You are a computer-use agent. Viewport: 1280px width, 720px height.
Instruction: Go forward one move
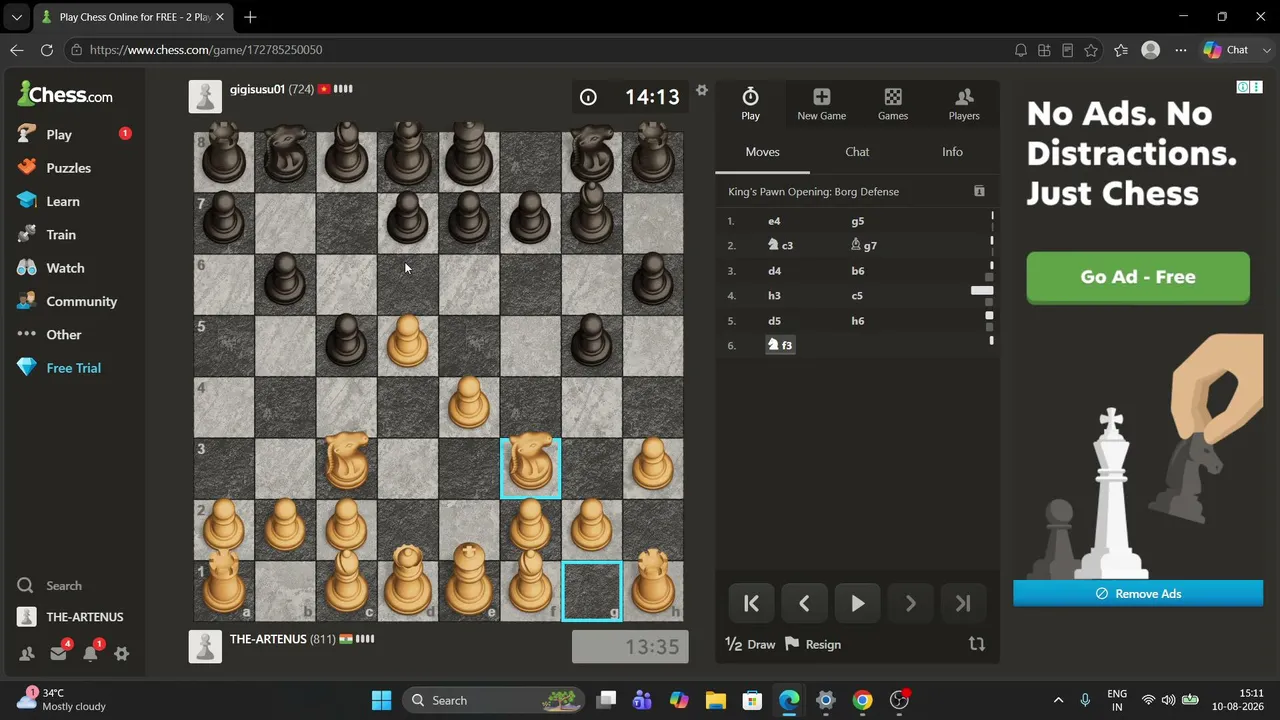click(910, 603)
